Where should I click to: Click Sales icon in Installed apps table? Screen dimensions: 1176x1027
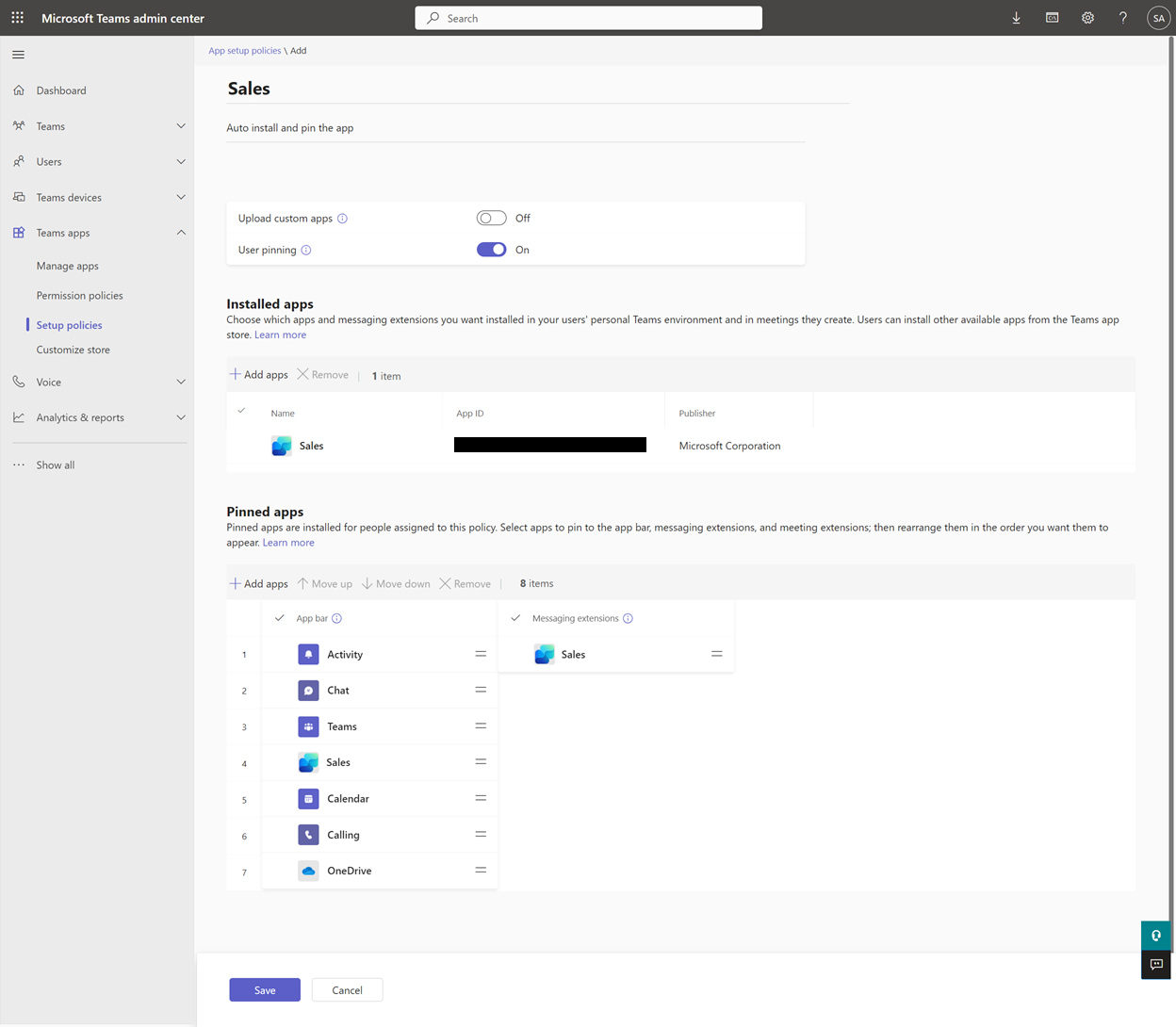point(281,446)
